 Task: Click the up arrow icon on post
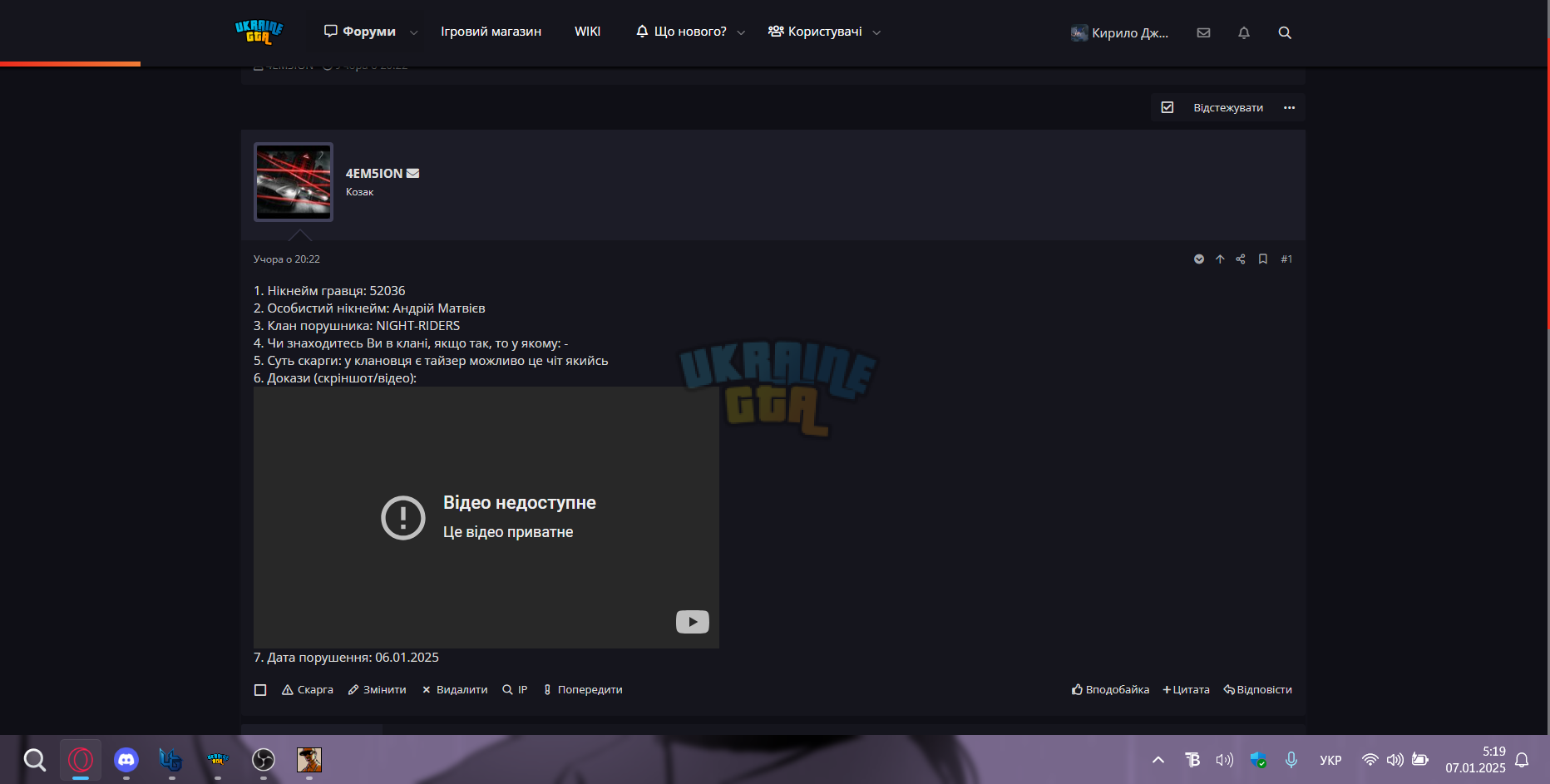1220,259
